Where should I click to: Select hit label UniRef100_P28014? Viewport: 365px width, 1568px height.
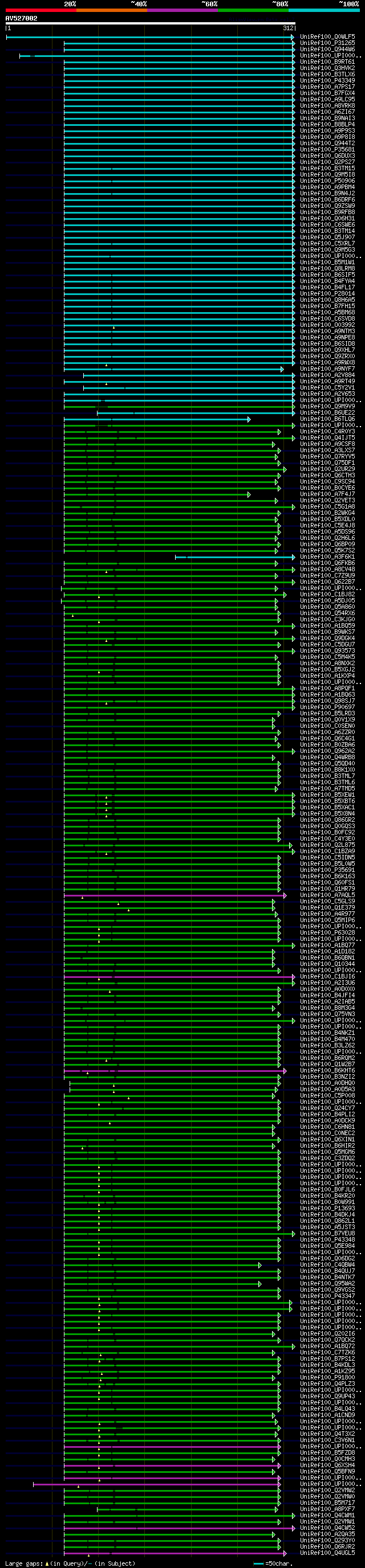click(328, 294)
